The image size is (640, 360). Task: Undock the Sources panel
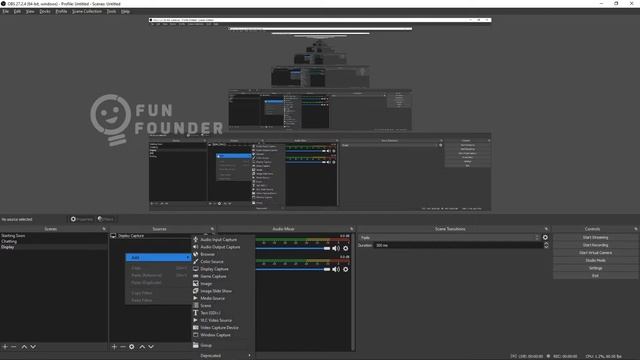point(212,229)
